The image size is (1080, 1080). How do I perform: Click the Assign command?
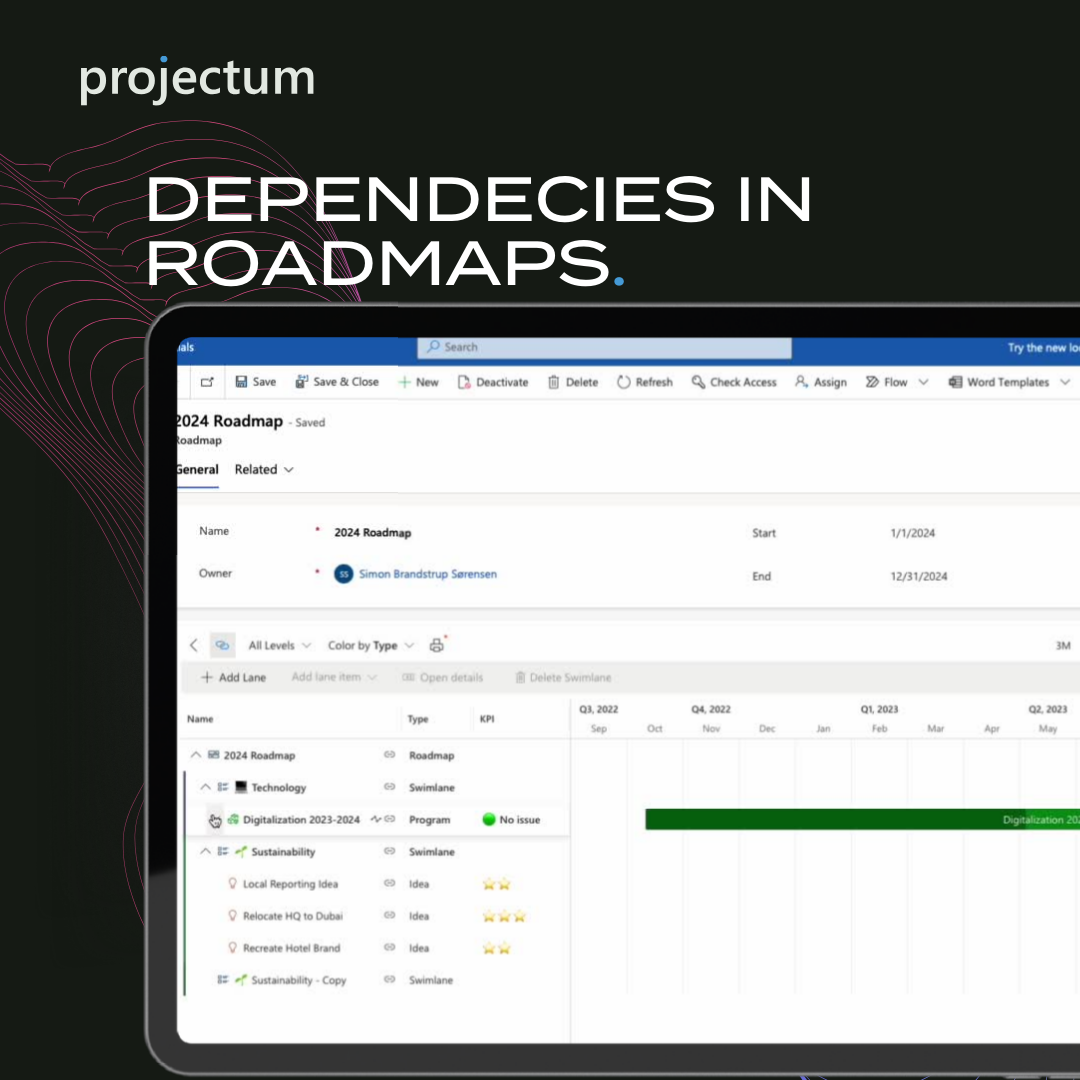click(821, 382)
